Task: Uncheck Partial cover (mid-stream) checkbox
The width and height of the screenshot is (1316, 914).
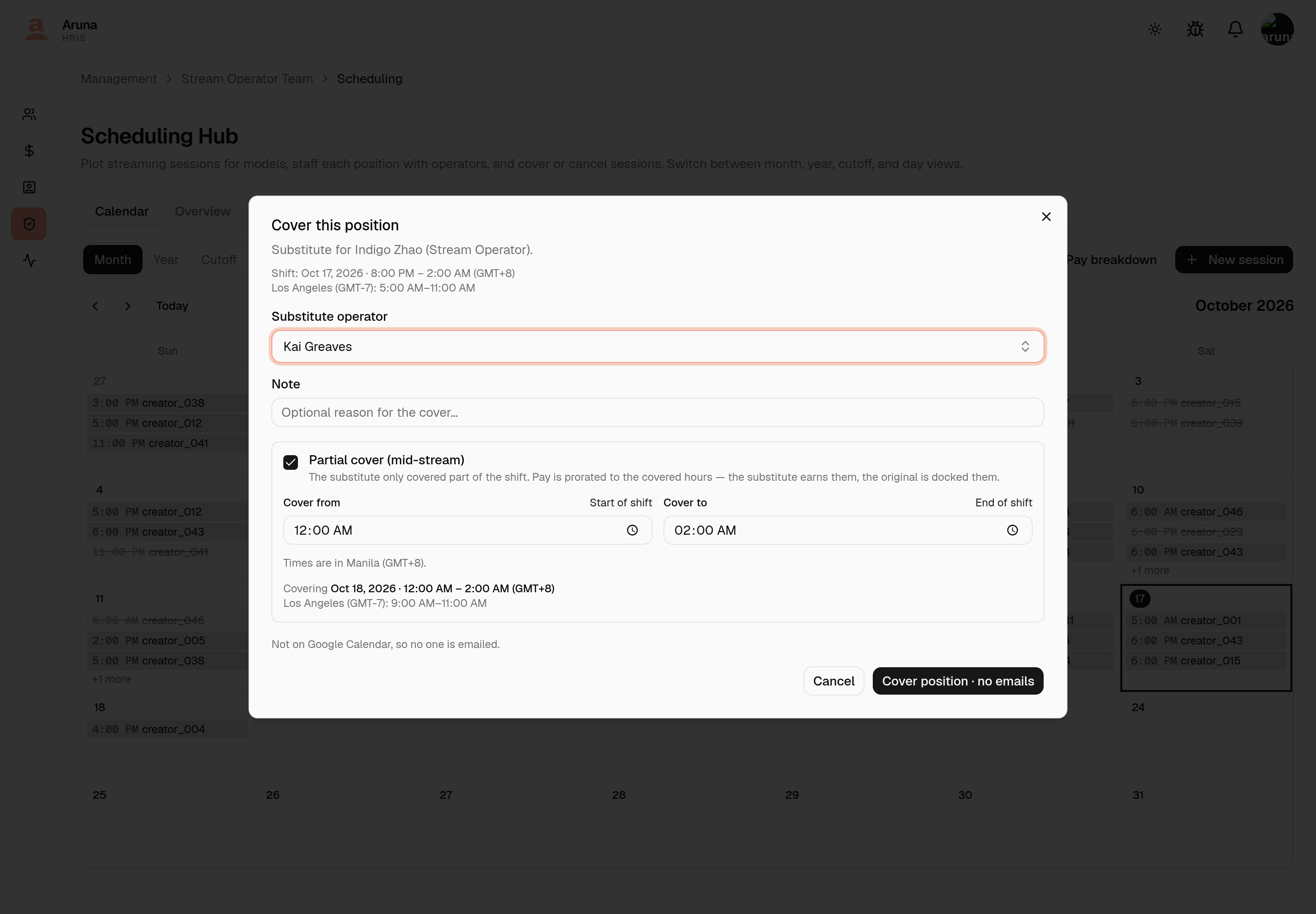Action: (290, 462)
